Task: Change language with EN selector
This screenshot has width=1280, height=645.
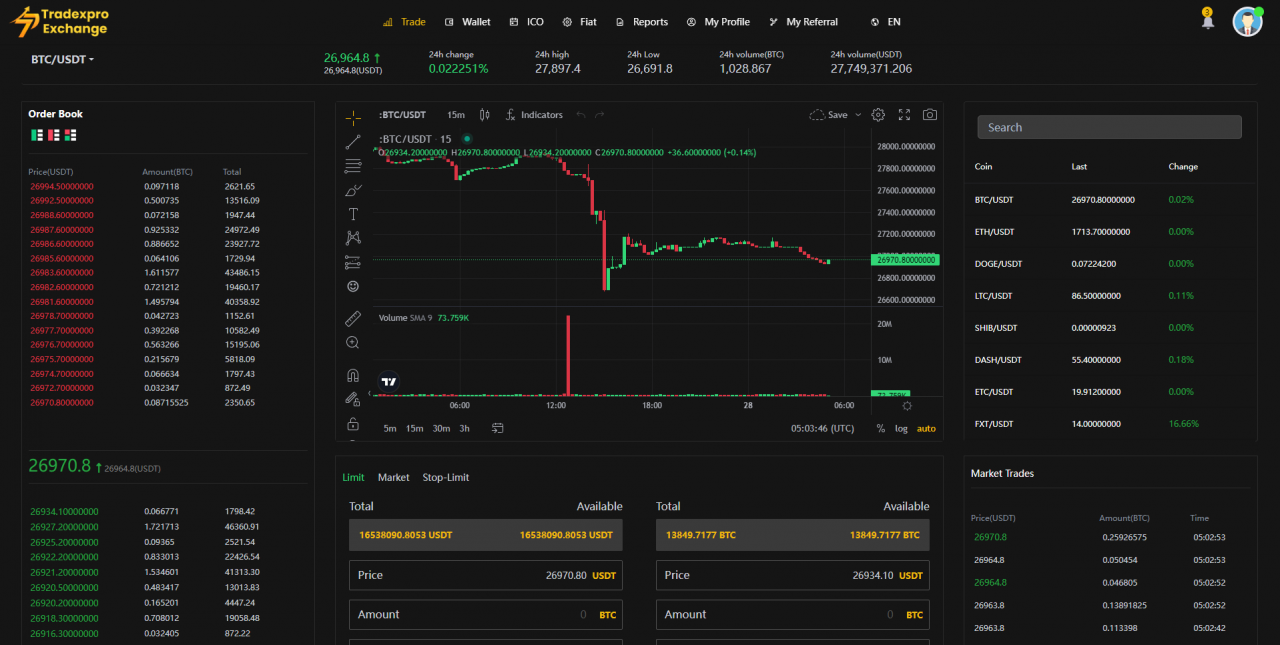Action: pos(886,21)
